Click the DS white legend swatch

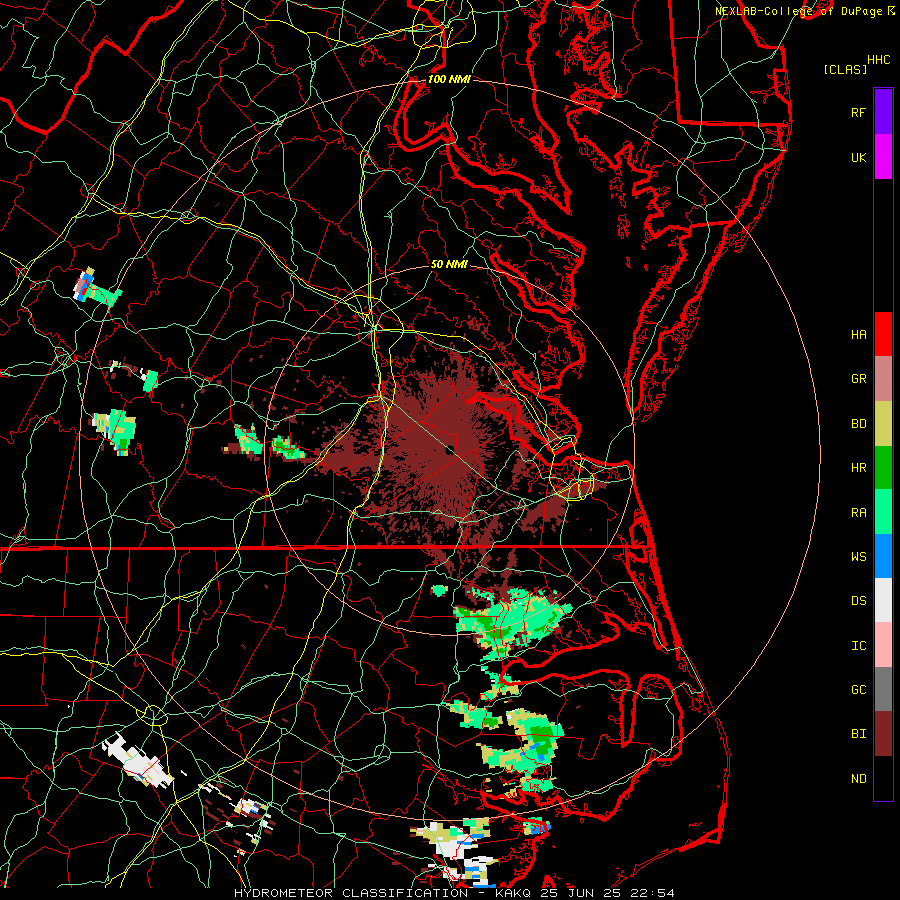[883, 600]
